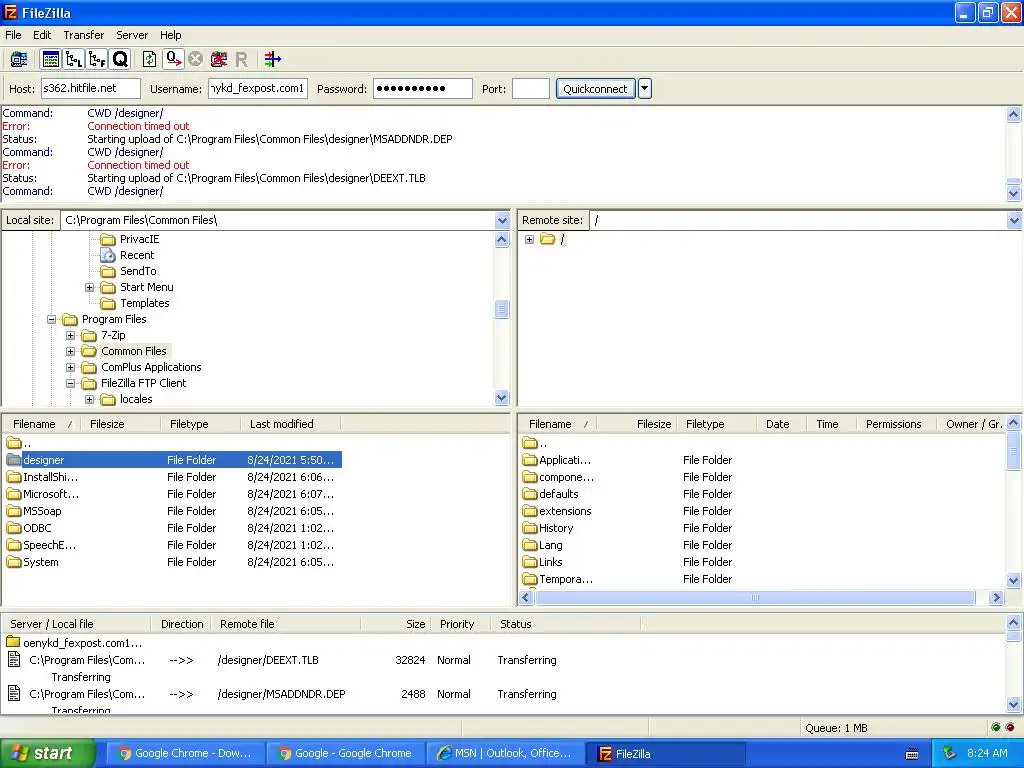Image resolution: width=1024 pixels, height=768 pixels.
Task: Collapse the Program Files tree node
Action: coord(52,319)
